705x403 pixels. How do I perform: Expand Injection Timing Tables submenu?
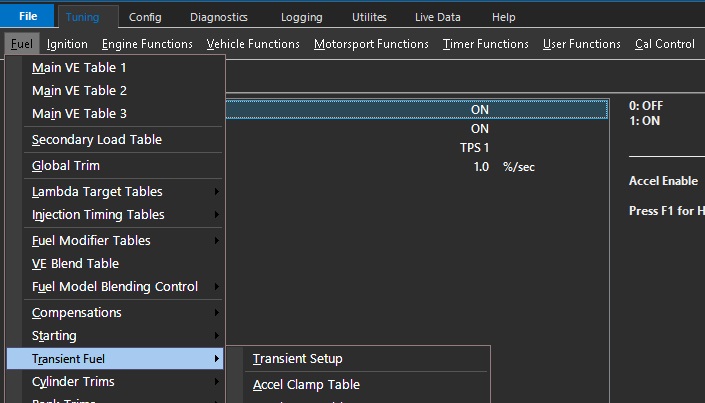point(98,215)
